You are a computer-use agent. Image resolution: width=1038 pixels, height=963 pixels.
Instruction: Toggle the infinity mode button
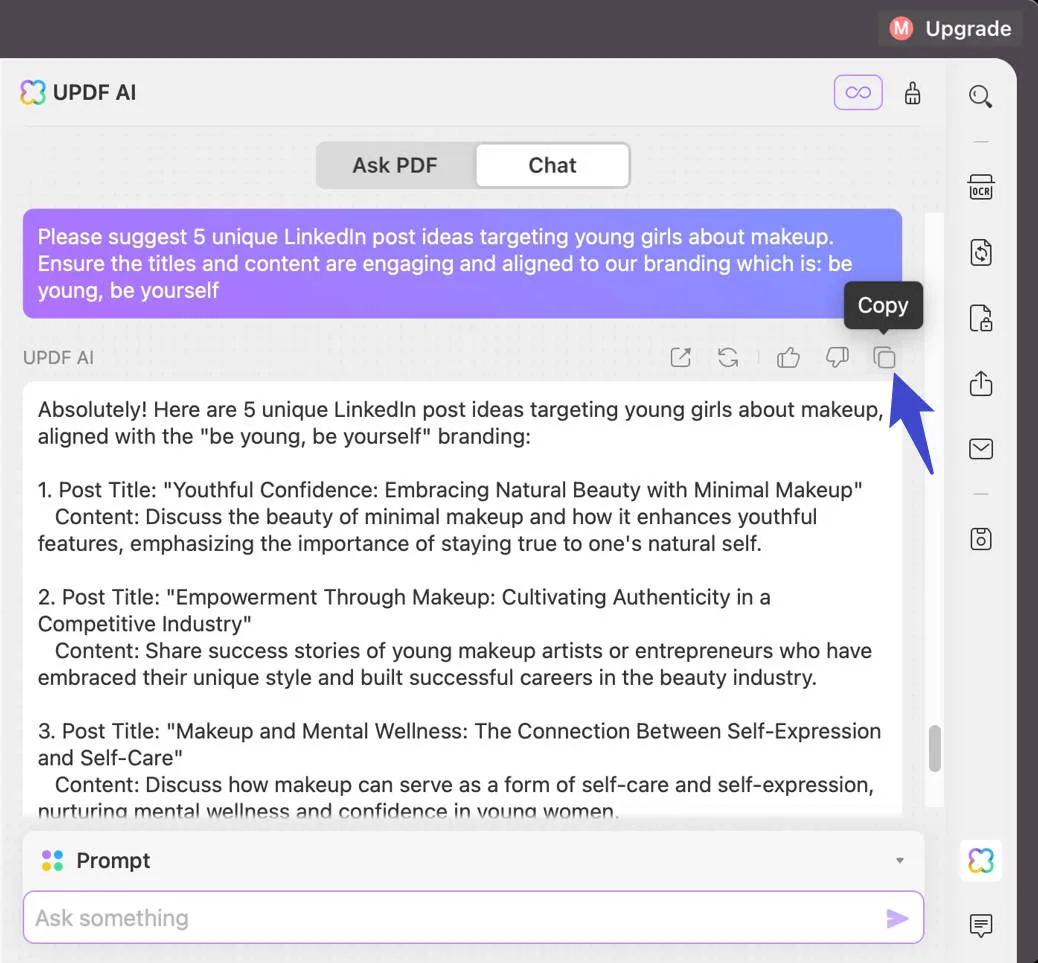858,92
